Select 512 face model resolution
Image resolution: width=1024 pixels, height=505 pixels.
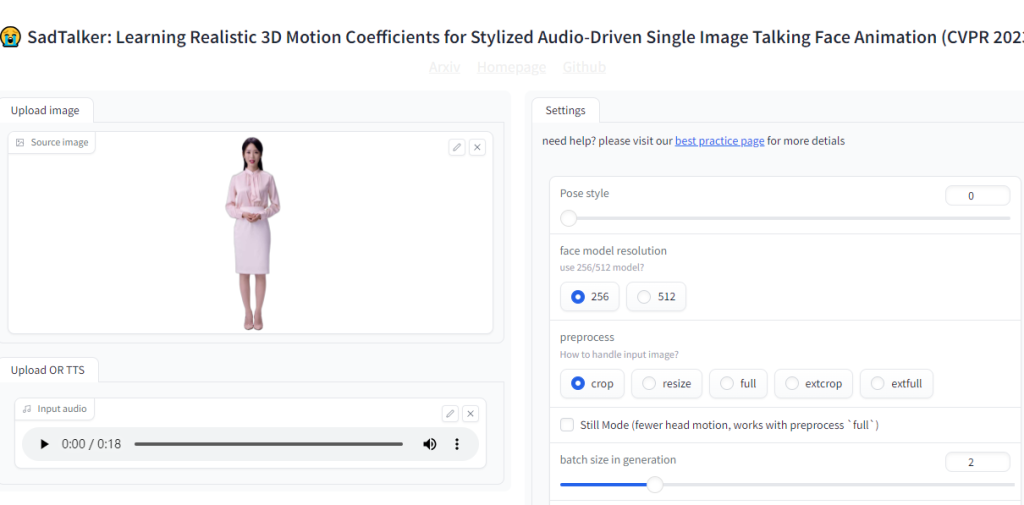[657, 297]
